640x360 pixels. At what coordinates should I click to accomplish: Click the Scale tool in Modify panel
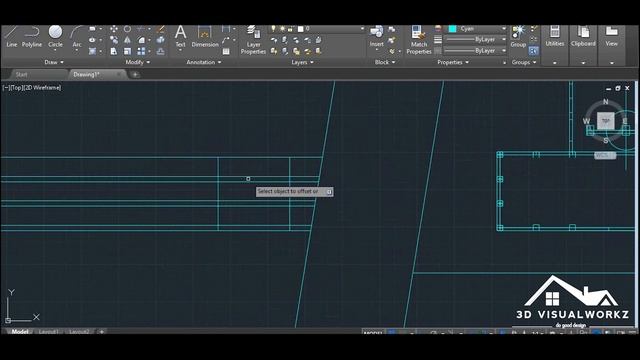pos(127,51)
